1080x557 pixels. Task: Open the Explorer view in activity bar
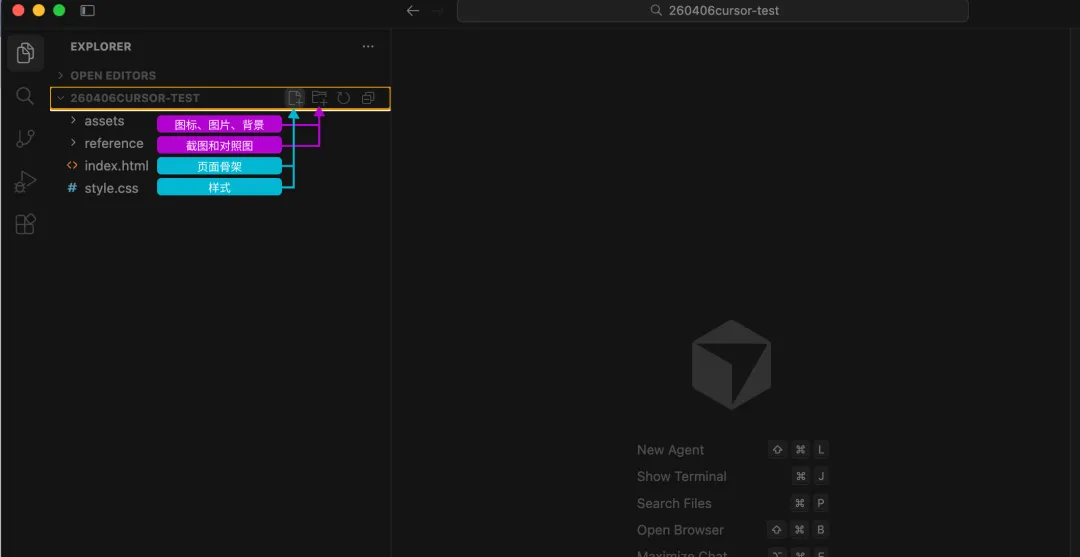click(25, 52)
